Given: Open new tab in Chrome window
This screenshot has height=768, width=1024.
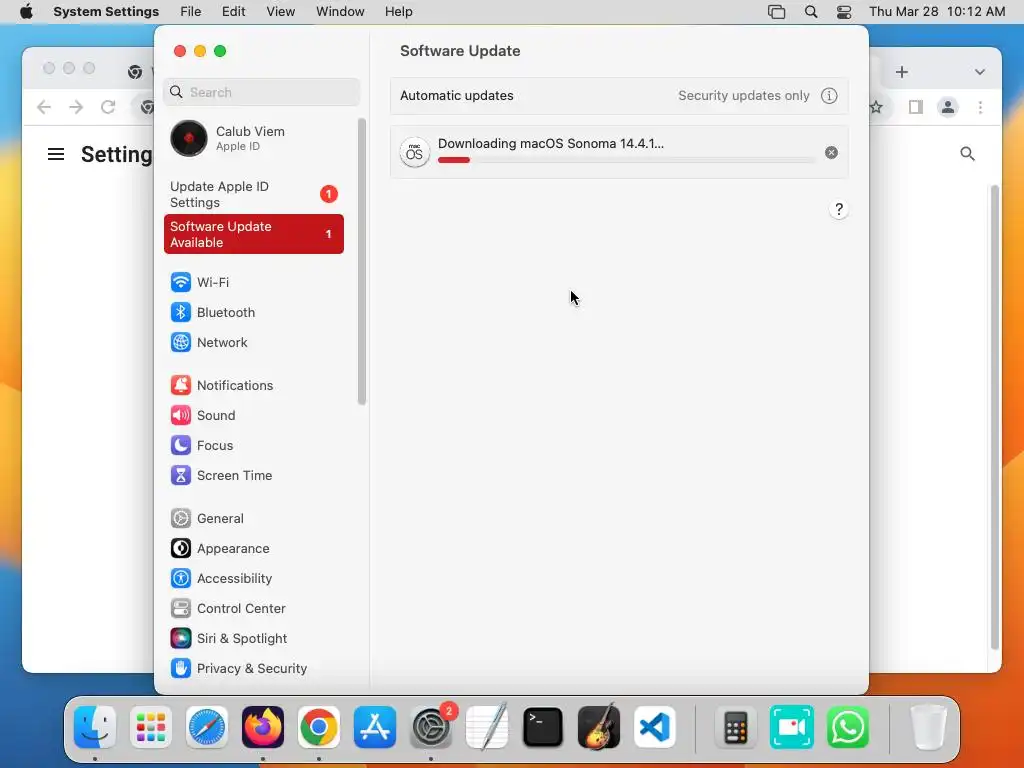Looking at the screenshot, I should 902,72.
